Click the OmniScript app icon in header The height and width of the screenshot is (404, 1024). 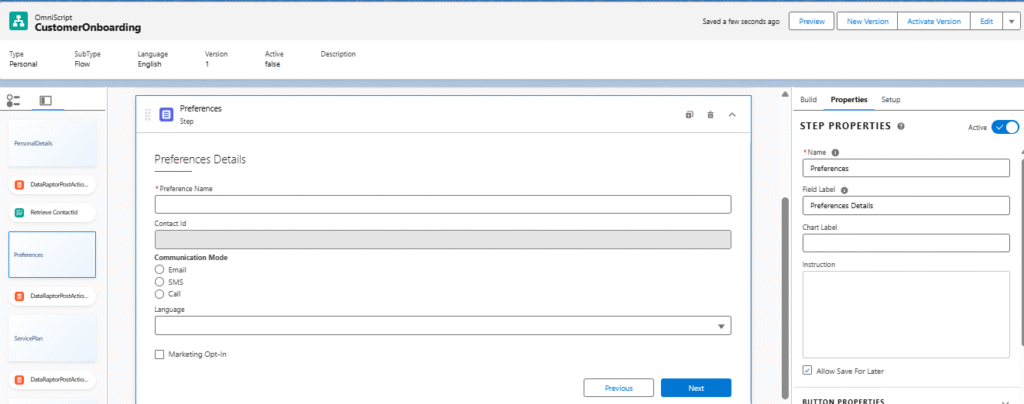tap(20, 23)
